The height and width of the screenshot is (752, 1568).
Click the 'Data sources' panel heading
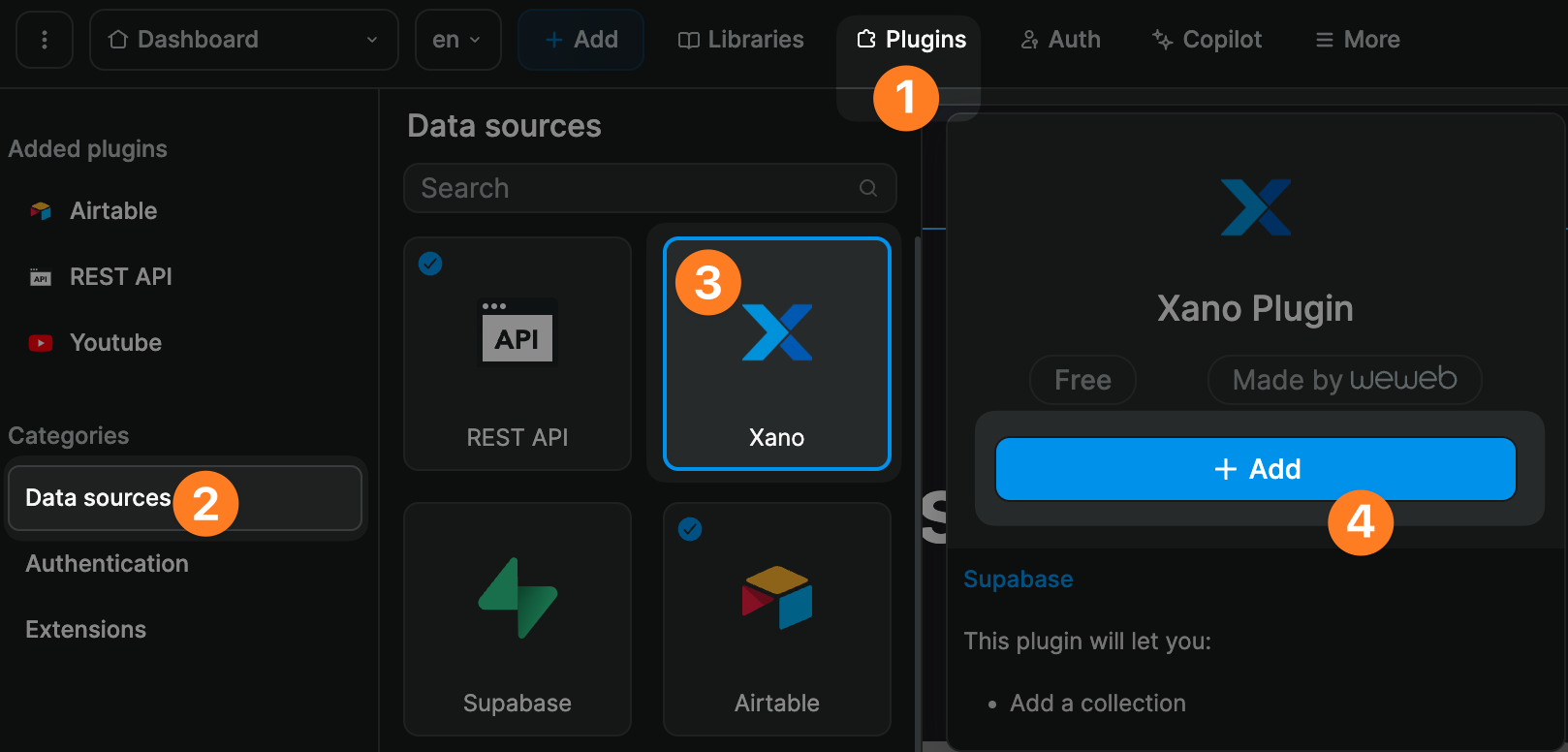click(x=504, y=126)
